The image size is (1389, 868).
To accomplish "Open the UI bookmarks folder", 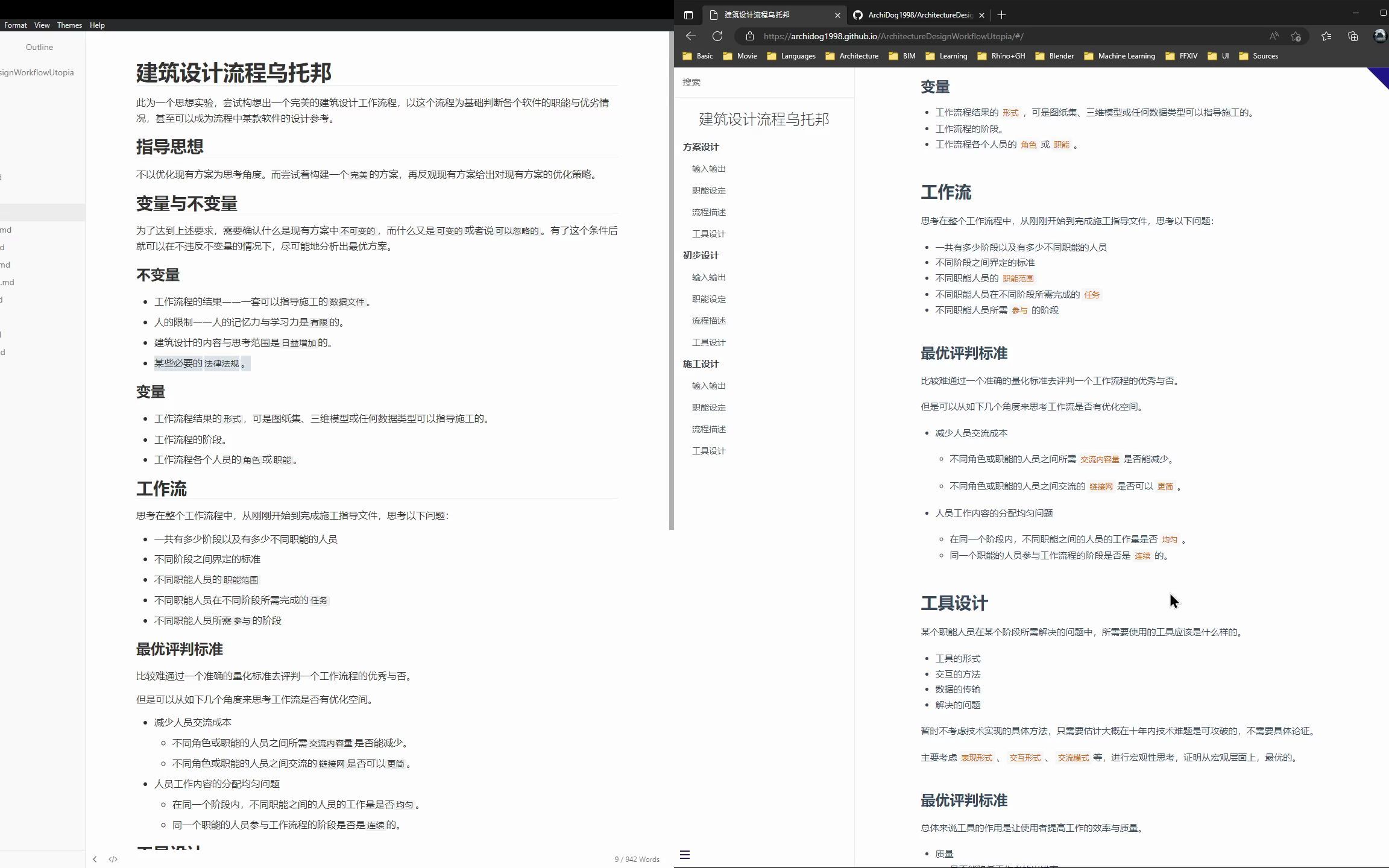I will pyautogui.click(x=1218, y=56).
